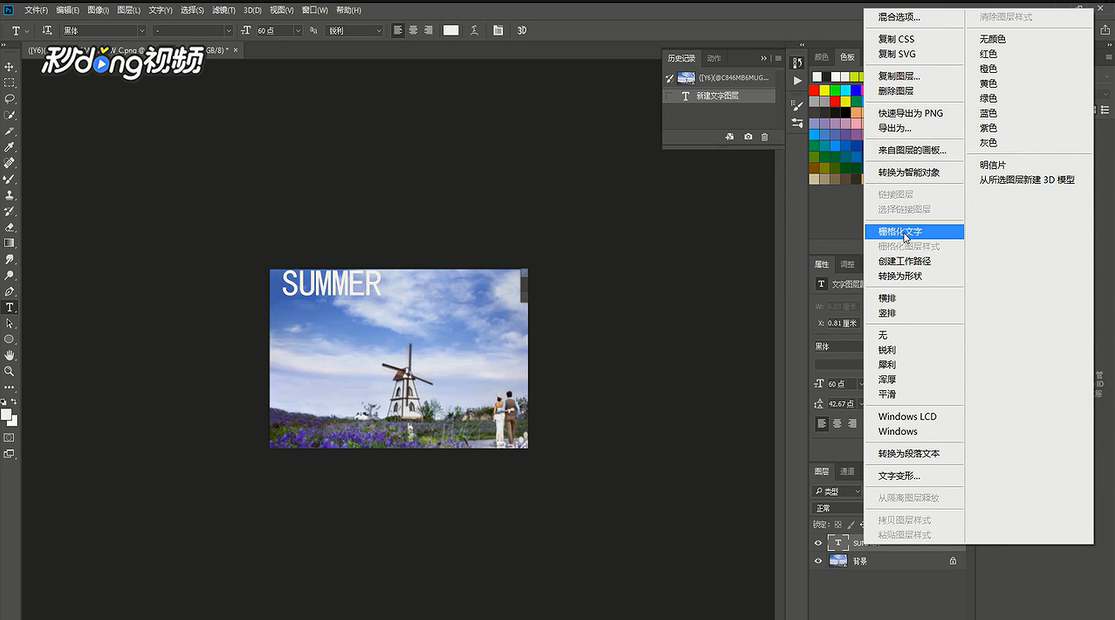Open the History panel menu icon
The image size is (1115, 620).
778,58
